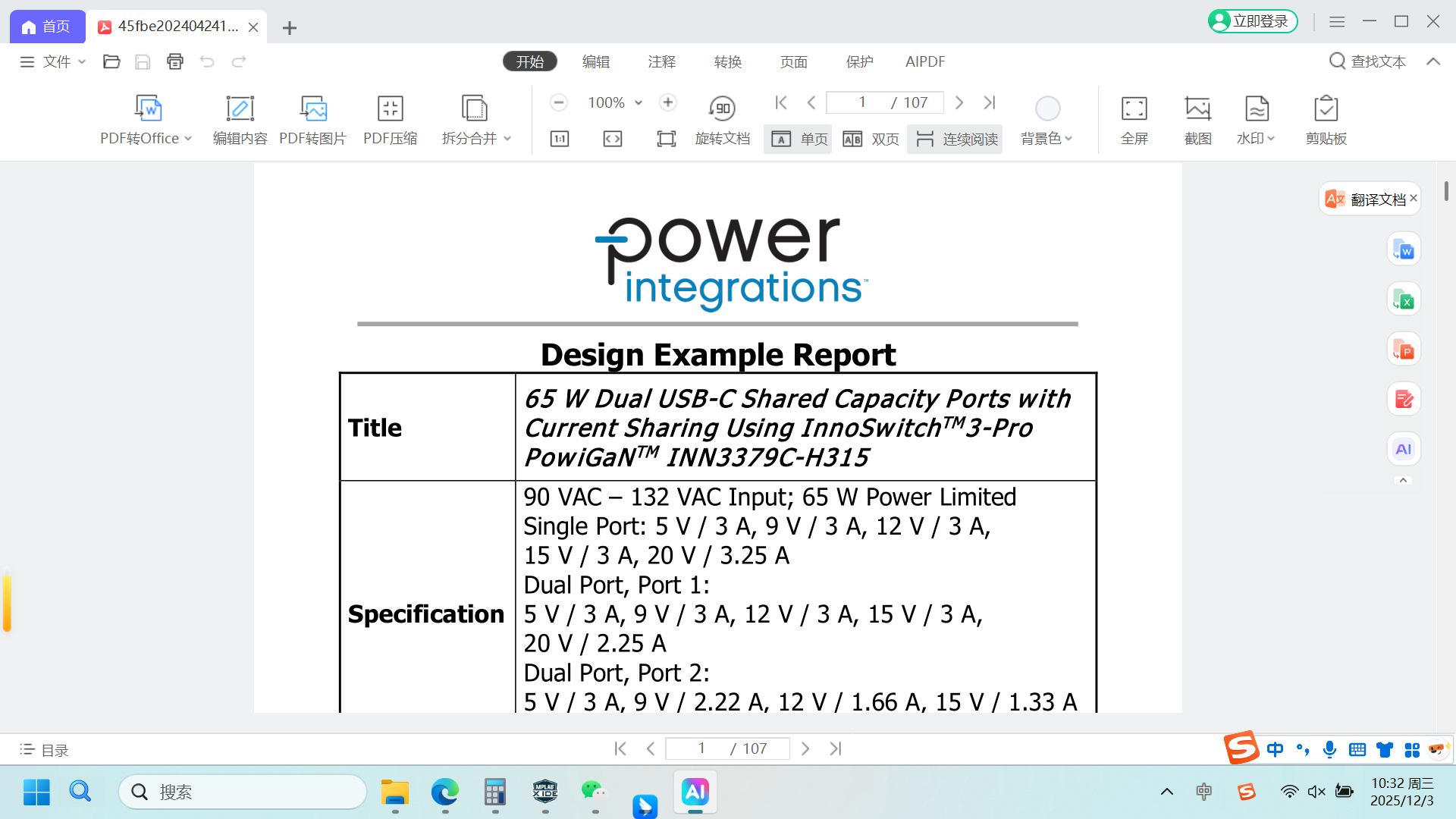Click the 立即登录 login button
The height and width of the screenshot is (819, 1456).
coord(1253,21)
